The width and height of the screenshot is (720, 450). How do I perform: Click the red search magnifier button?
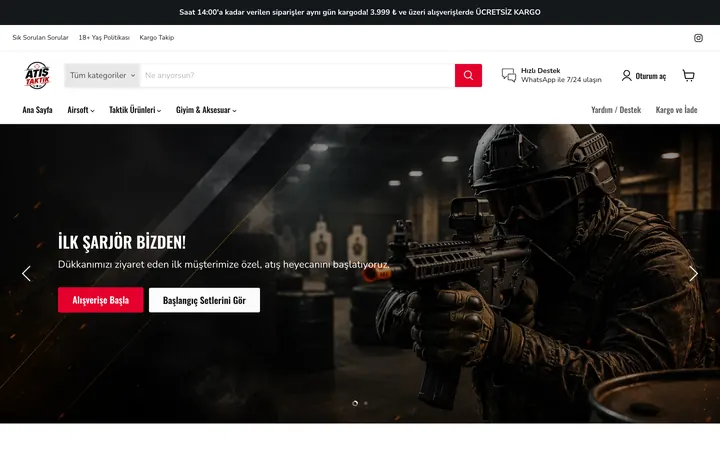point(468,75)
